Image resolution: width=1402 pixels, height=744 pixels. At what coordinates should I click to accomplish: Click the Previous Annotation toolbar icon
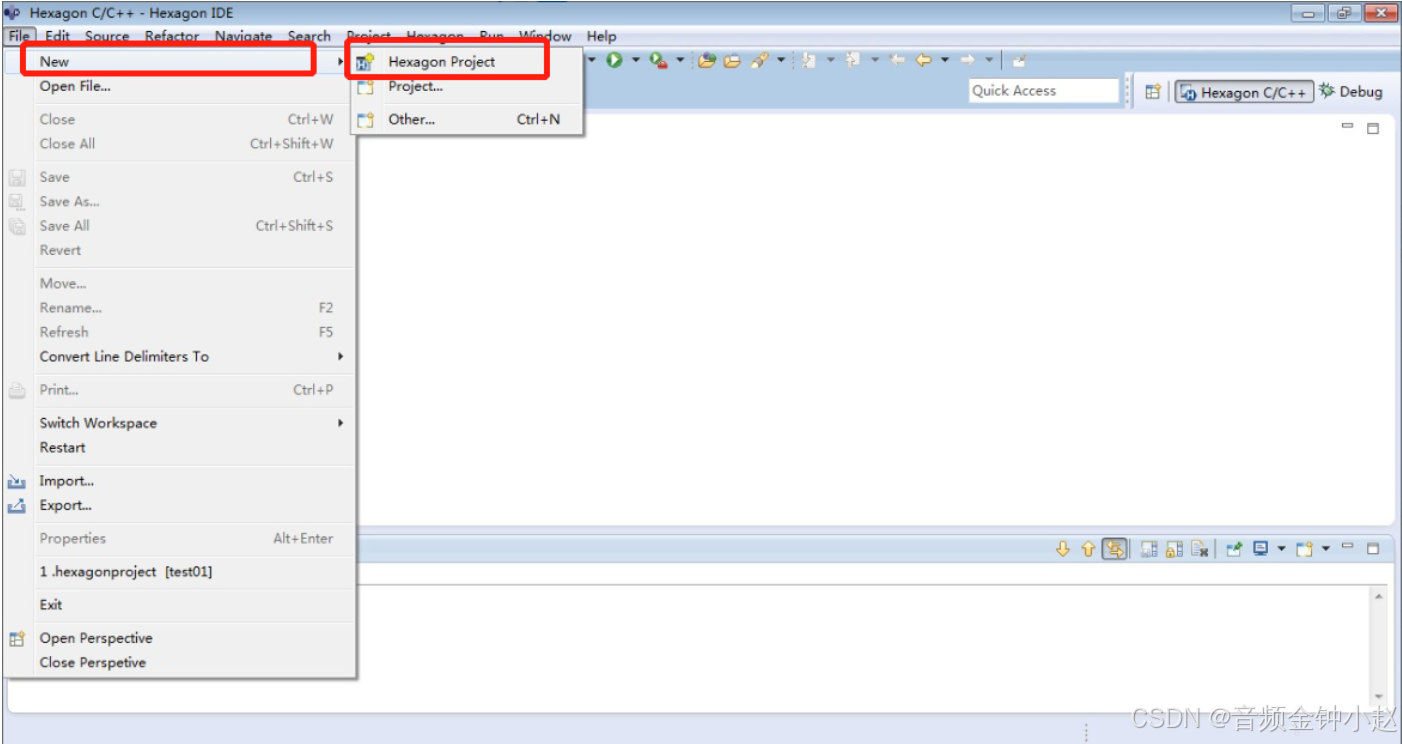852,60
